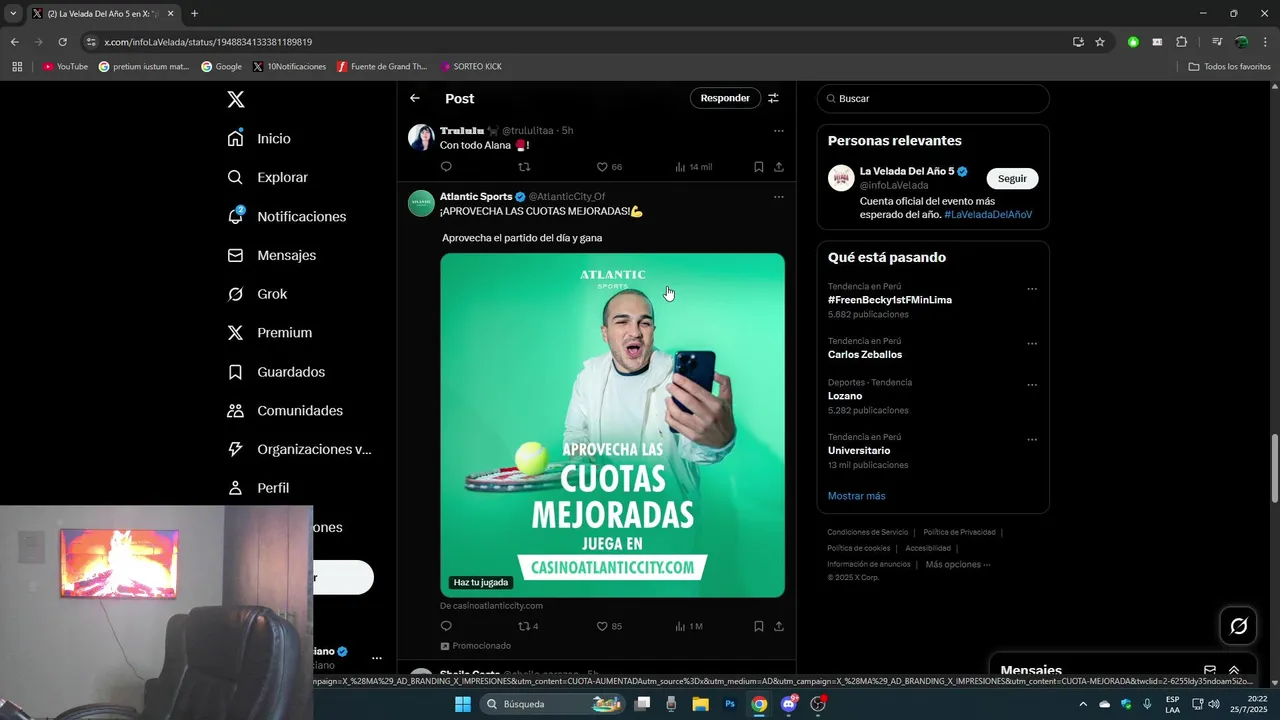Click Atlantic Sports avatar
The width and height of the screenshot is (1280, 720).
pyautogui.click(x=421, y=203)
